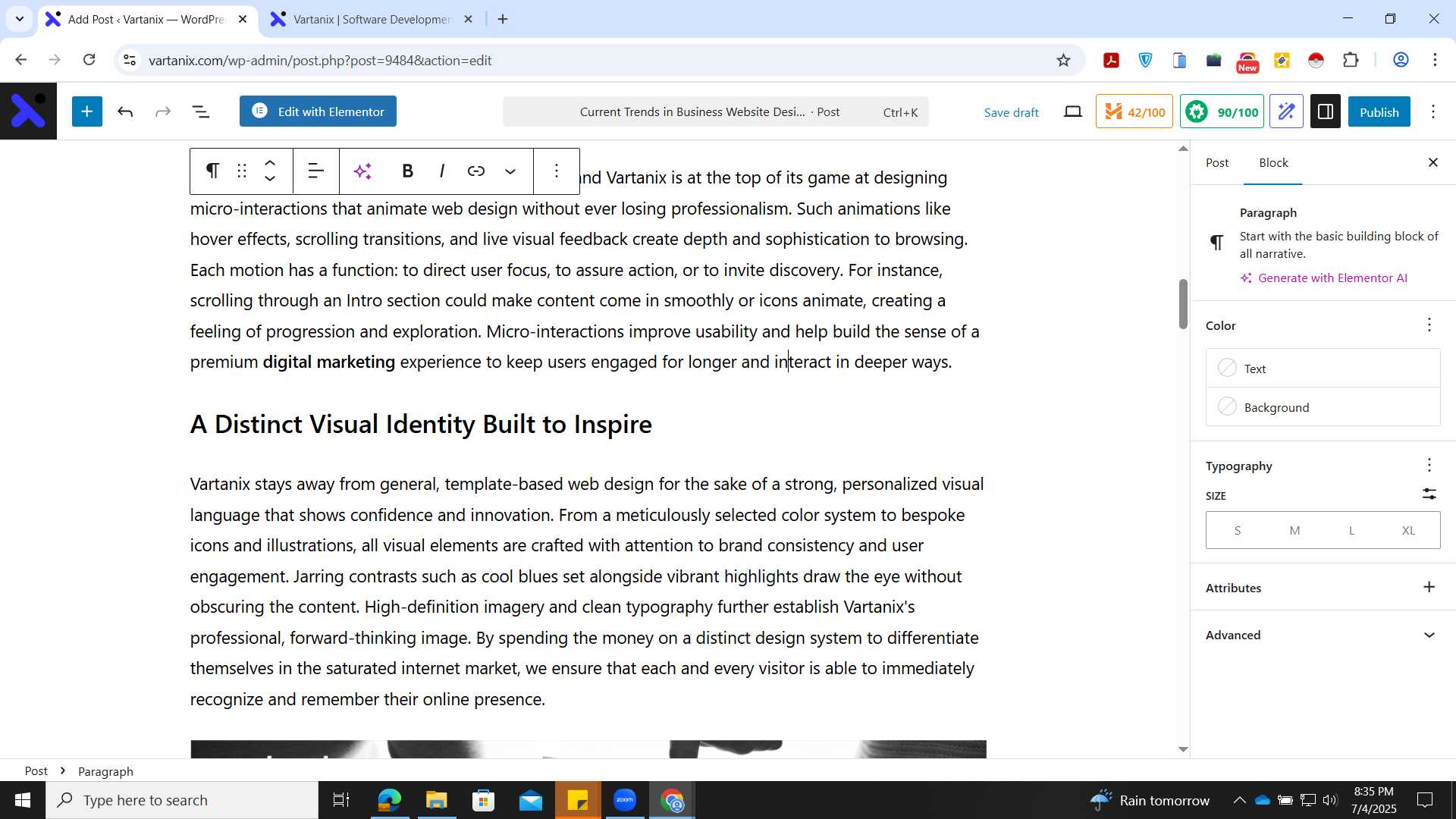The height and width of the screenshot is (819, 1456).
Task: Open the document overview list
Action: pos(201,112)
